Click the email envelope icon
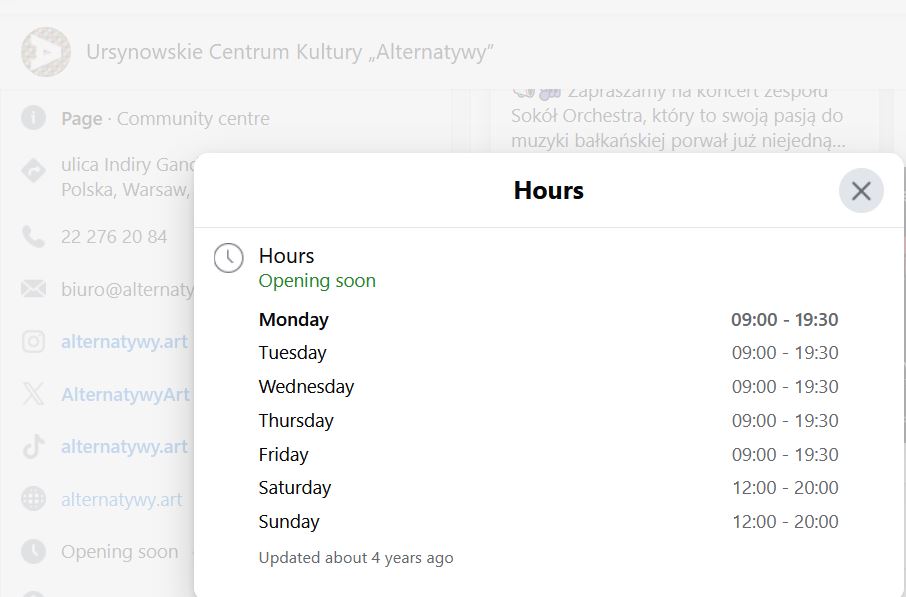This screenshot has width=906, height=597. click(34, 288)
